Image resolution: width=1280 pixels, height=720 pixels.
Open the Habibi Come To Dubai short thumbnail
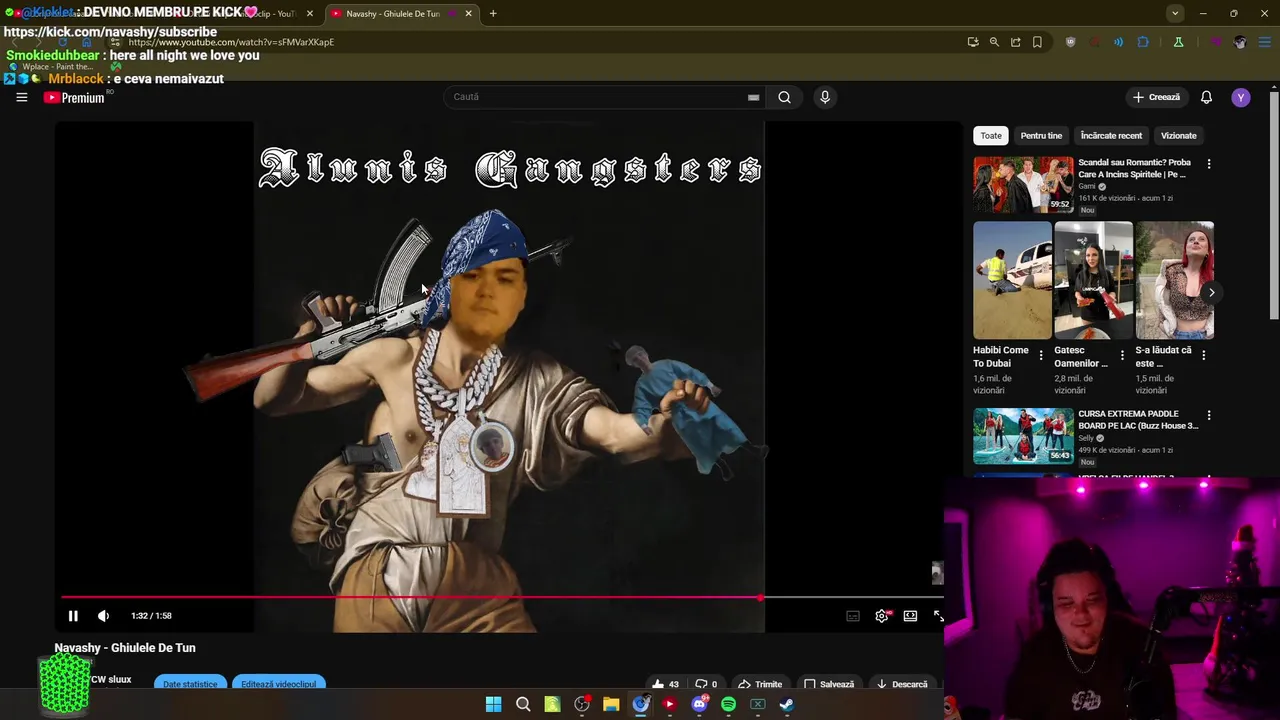(x=1012, y=281)
